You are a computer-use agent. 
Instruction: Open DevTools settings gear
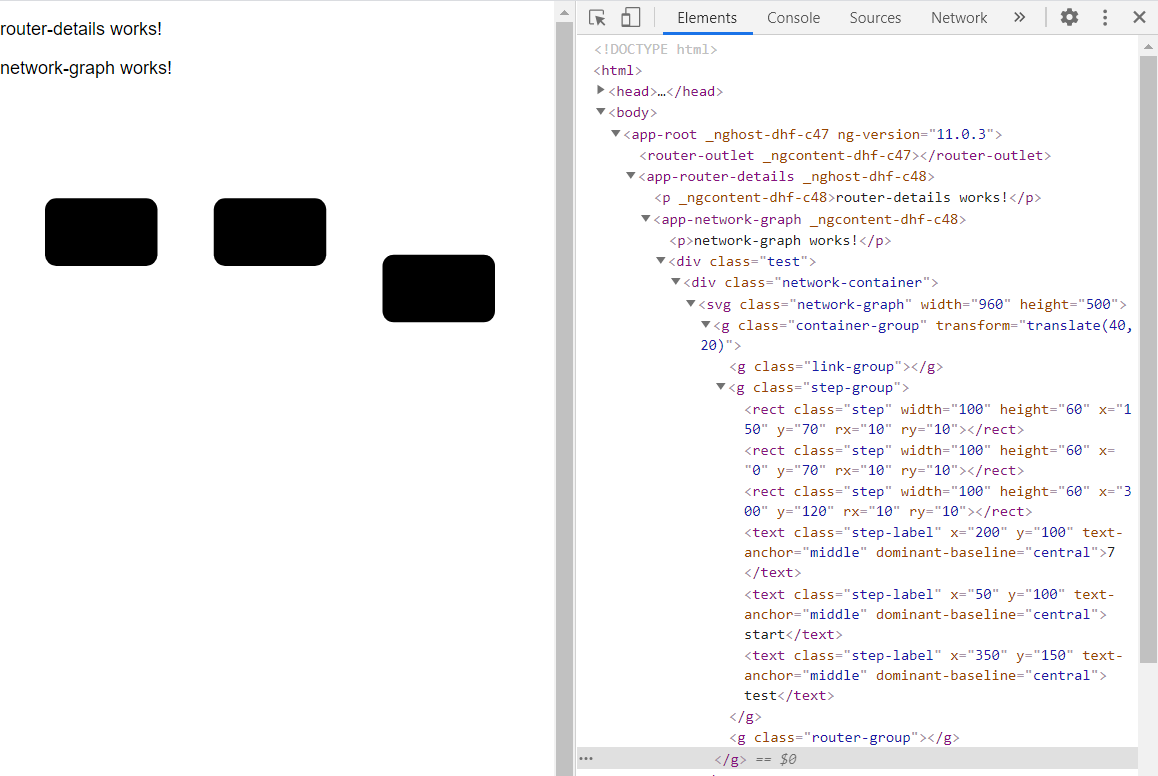pyautogui.click(x=1069, y=17)
